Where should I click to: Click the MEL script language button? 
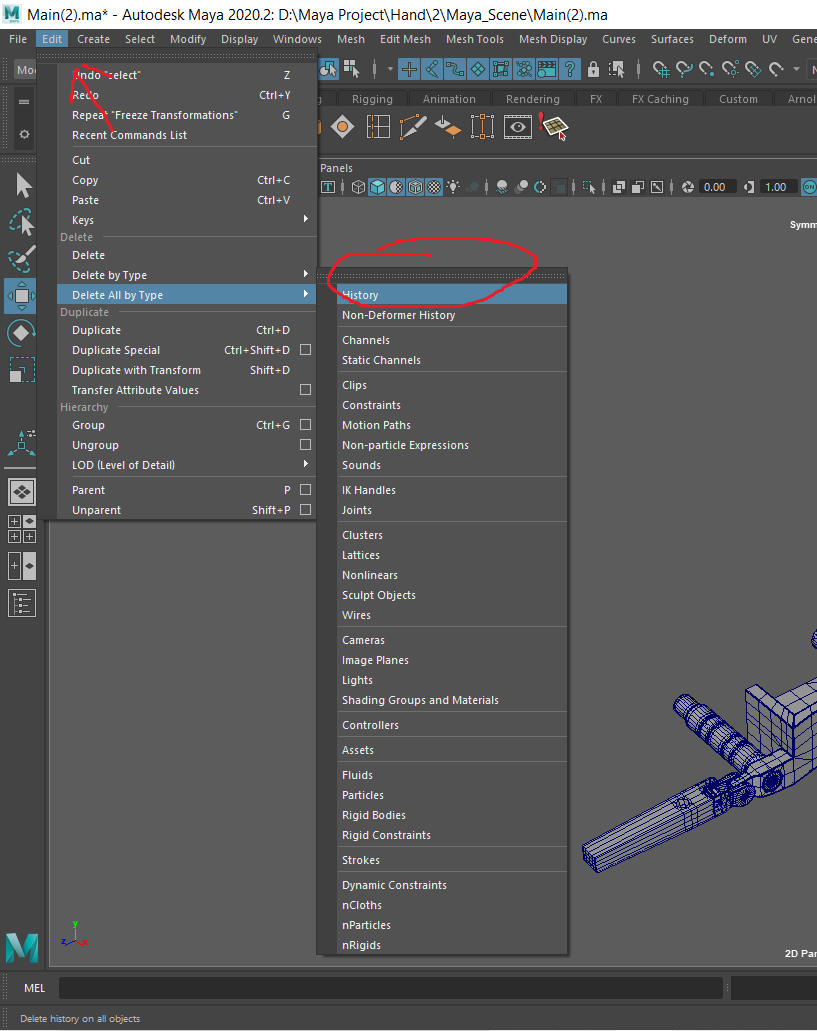pyautogui.click(x=34, y=988)
